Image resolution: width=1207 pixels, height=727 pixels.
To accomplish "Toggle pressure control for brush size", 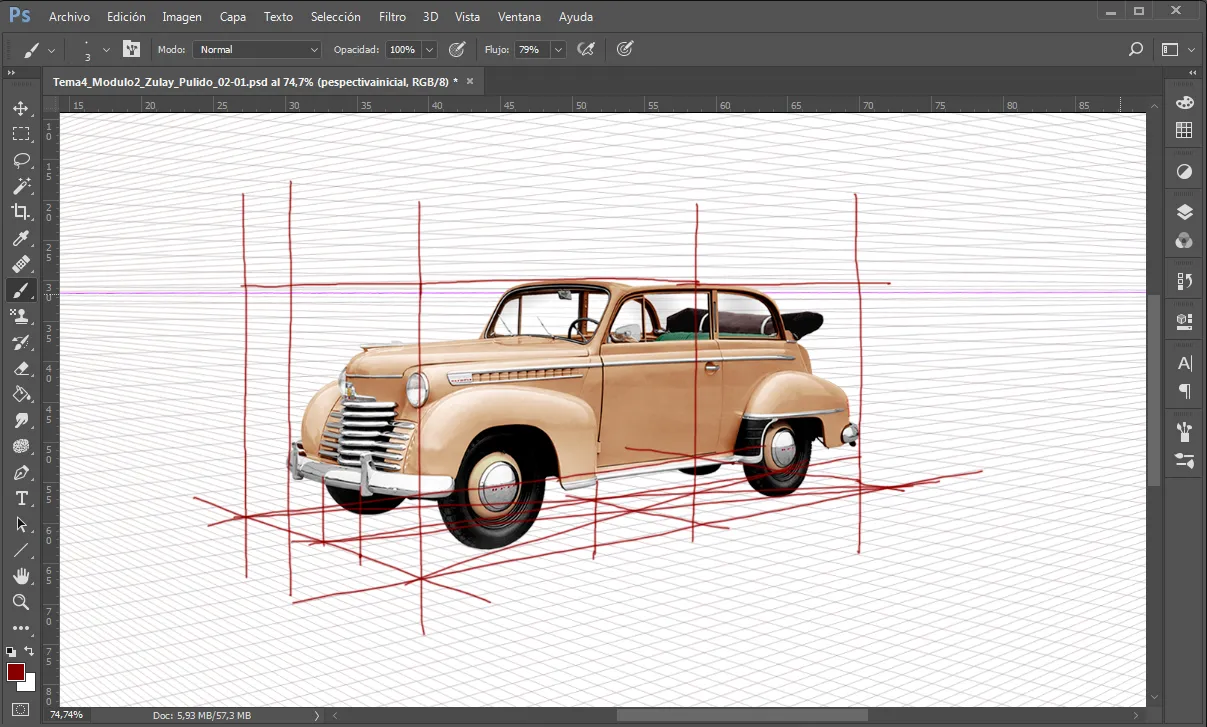I will (625, 49).
